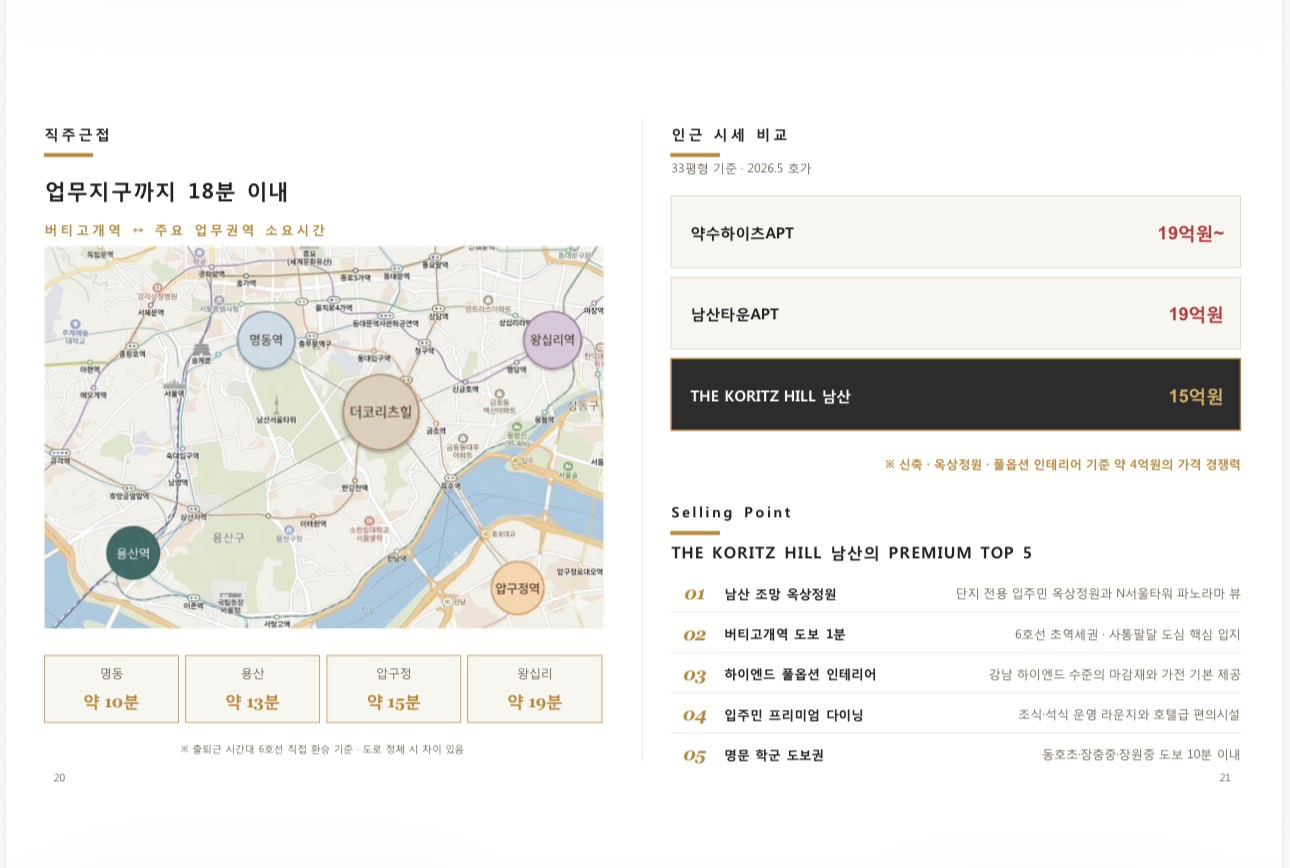1290x868 pixels.
Task: Click the 6호선 초역세권 description text
Action: (1127, 634)
